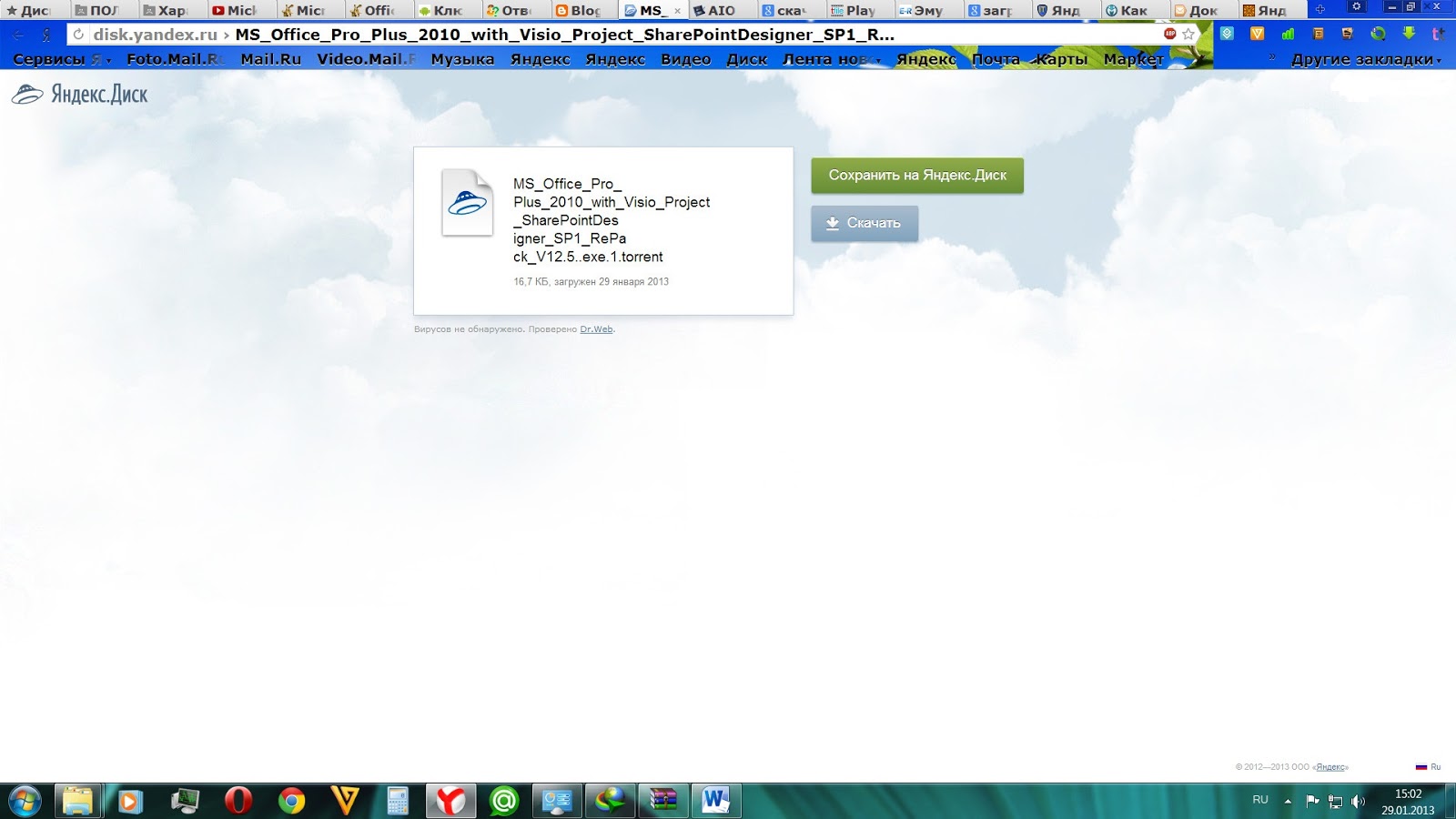Bookmark page with the star icon

pyautogui.click(x=1188, y=34)
